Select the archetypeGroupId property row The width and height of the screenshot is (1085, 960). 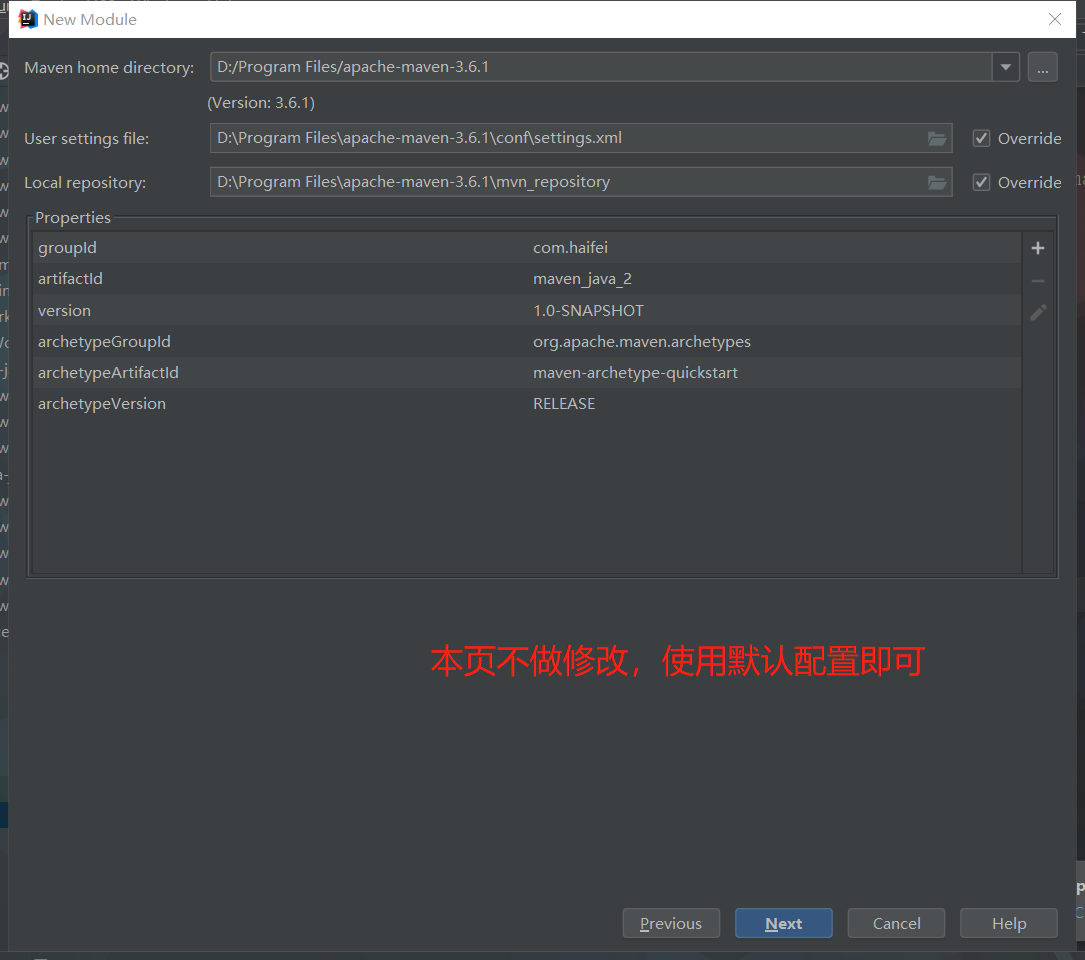(x=527, y=342)
